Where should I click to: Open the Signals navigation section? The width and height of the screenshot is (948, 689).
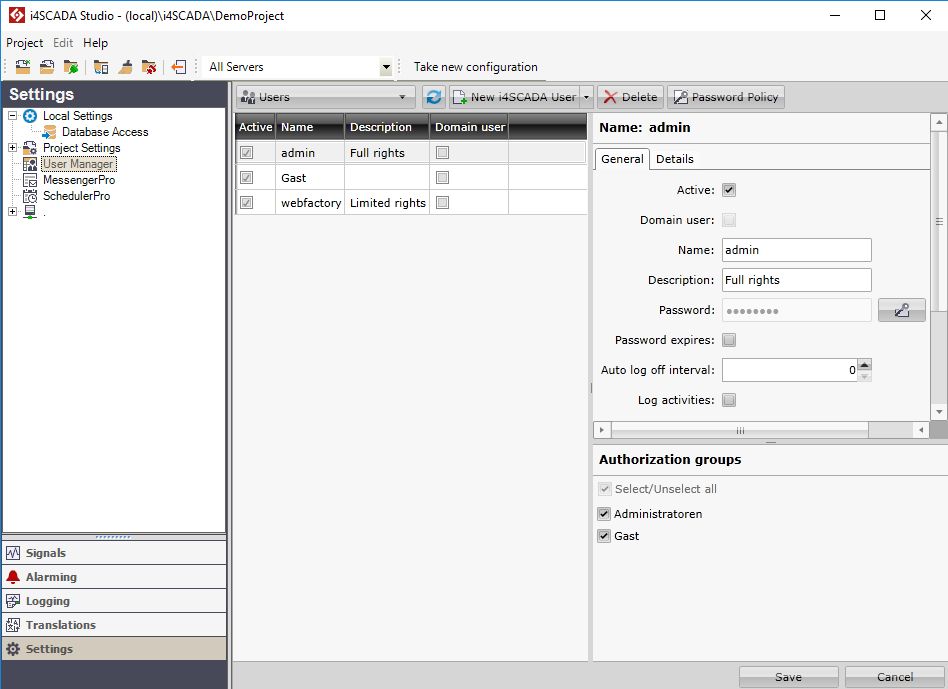[114, 552]
